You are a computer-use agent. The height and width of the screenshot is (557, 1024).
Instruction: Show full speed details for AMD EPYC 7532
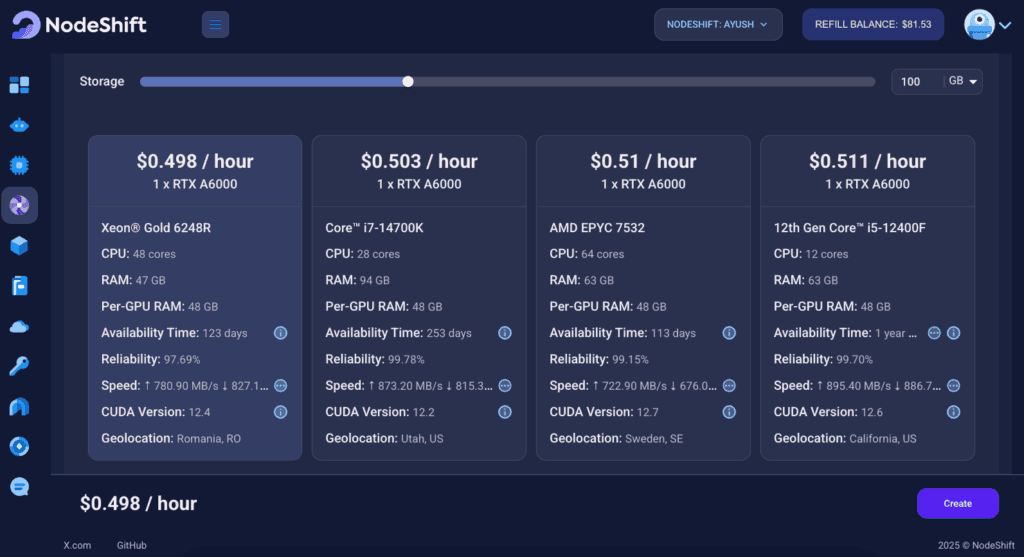click(729, 385)
